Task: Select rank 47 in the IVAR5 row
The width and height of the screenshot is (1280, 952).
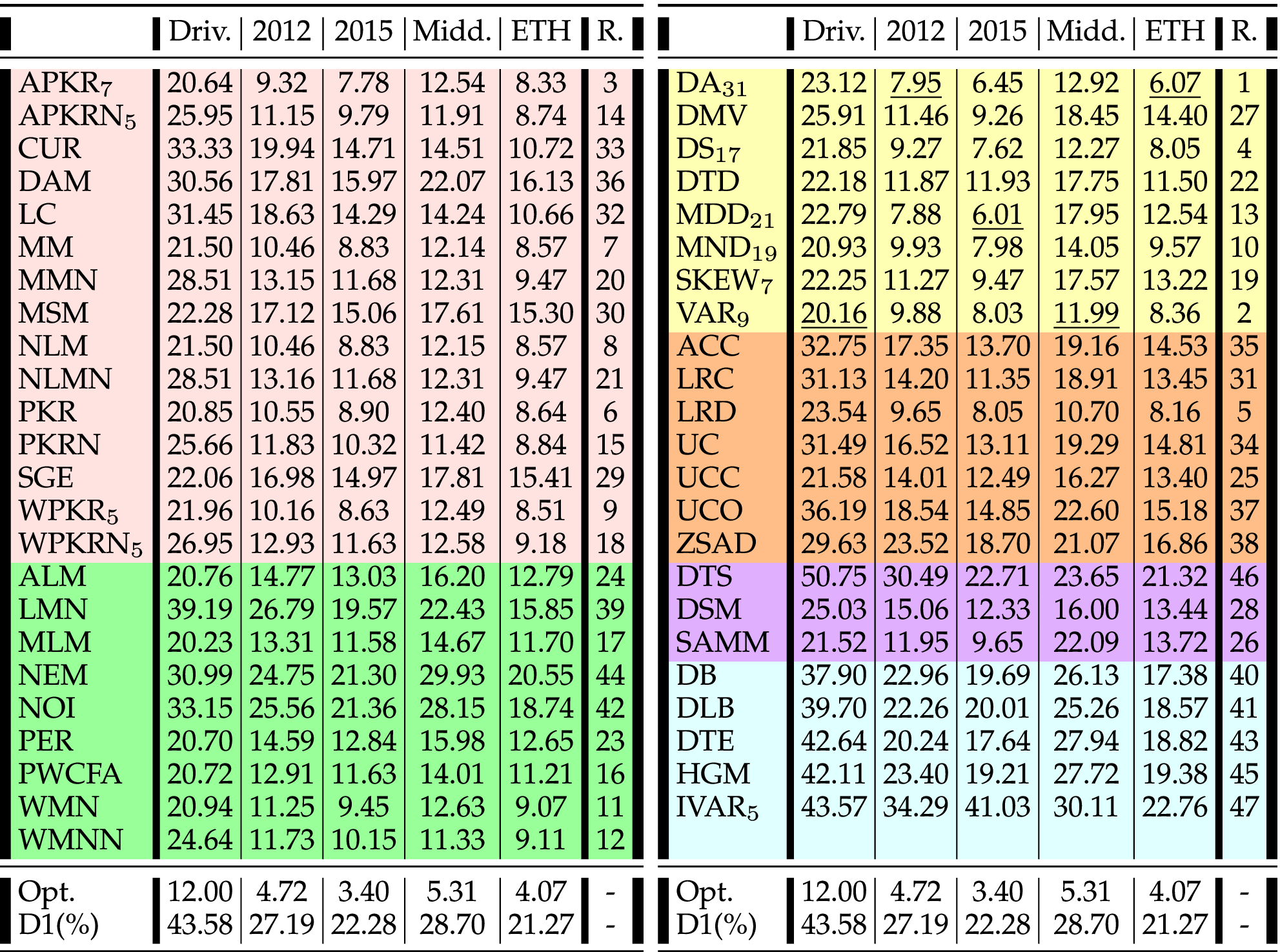Action: [x=1244, y=807]
